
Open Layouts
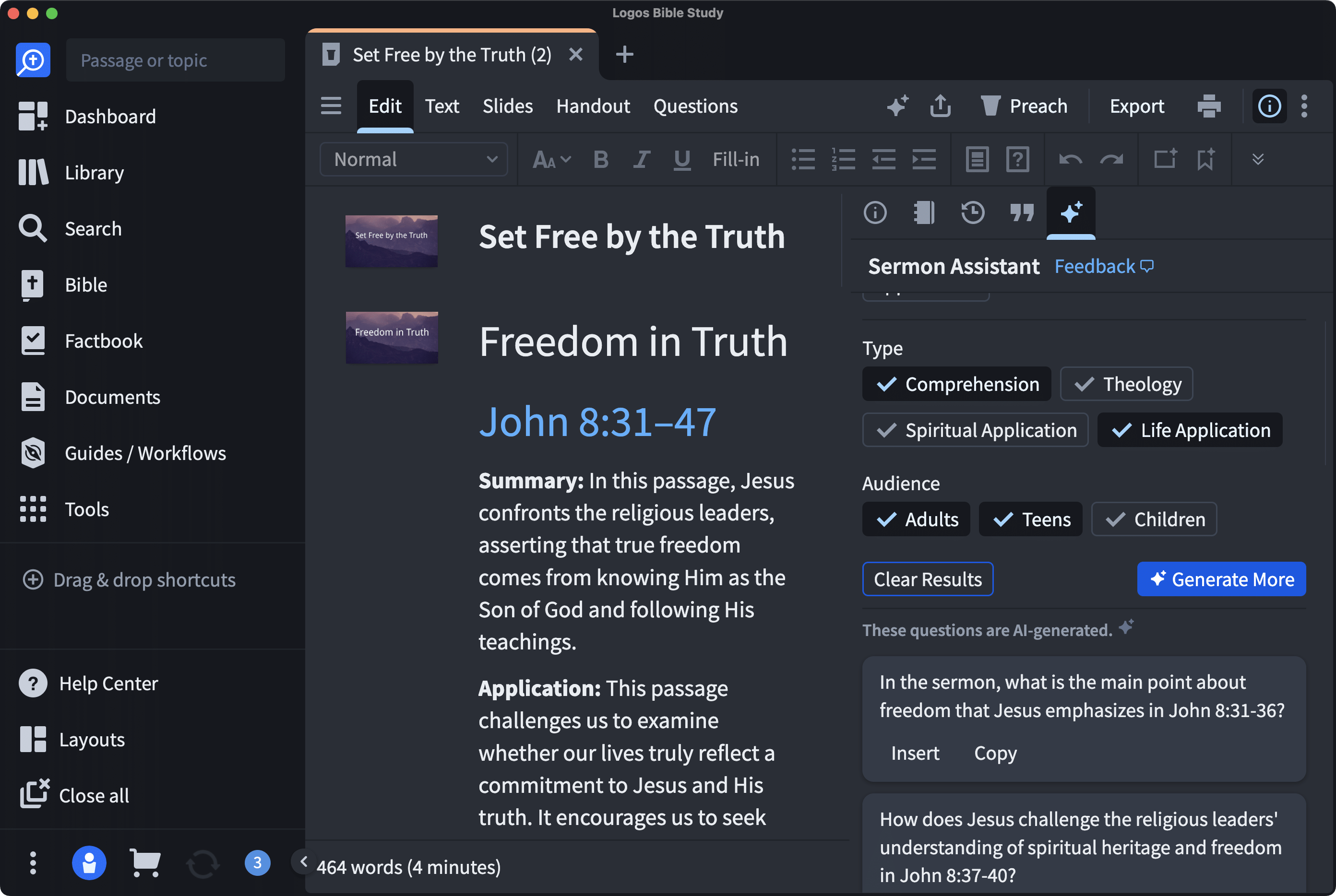coord(72,740)
